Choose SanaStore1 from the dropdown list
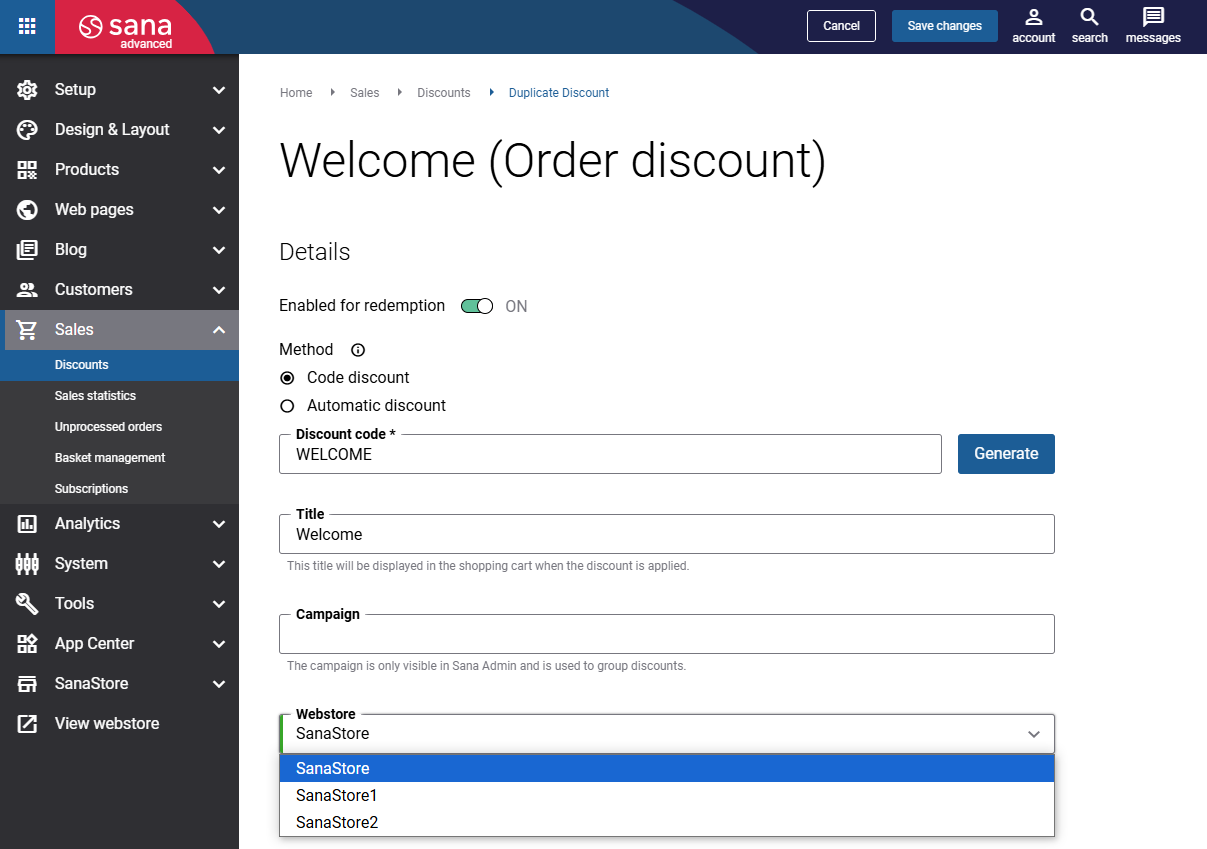The width and height of the screenshot is (1207, 849). coord(667,796)
